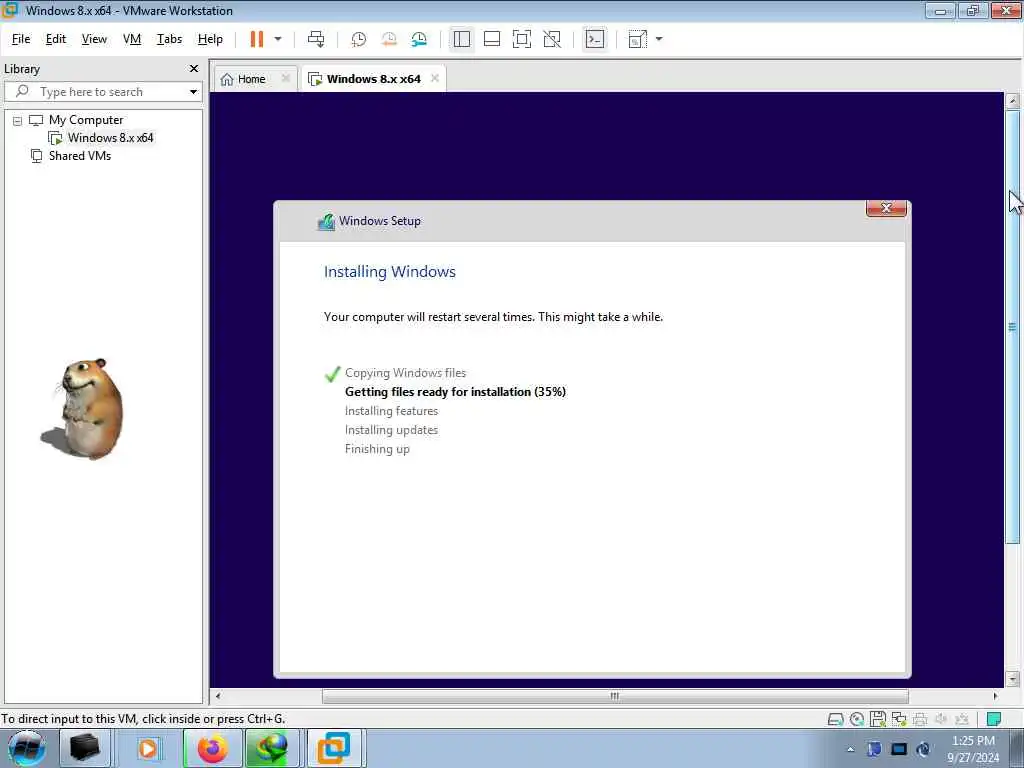The height and width of the screenshot is (768, 1024).
Task: Open the Edit menu
Action: [x=56, y=39]
